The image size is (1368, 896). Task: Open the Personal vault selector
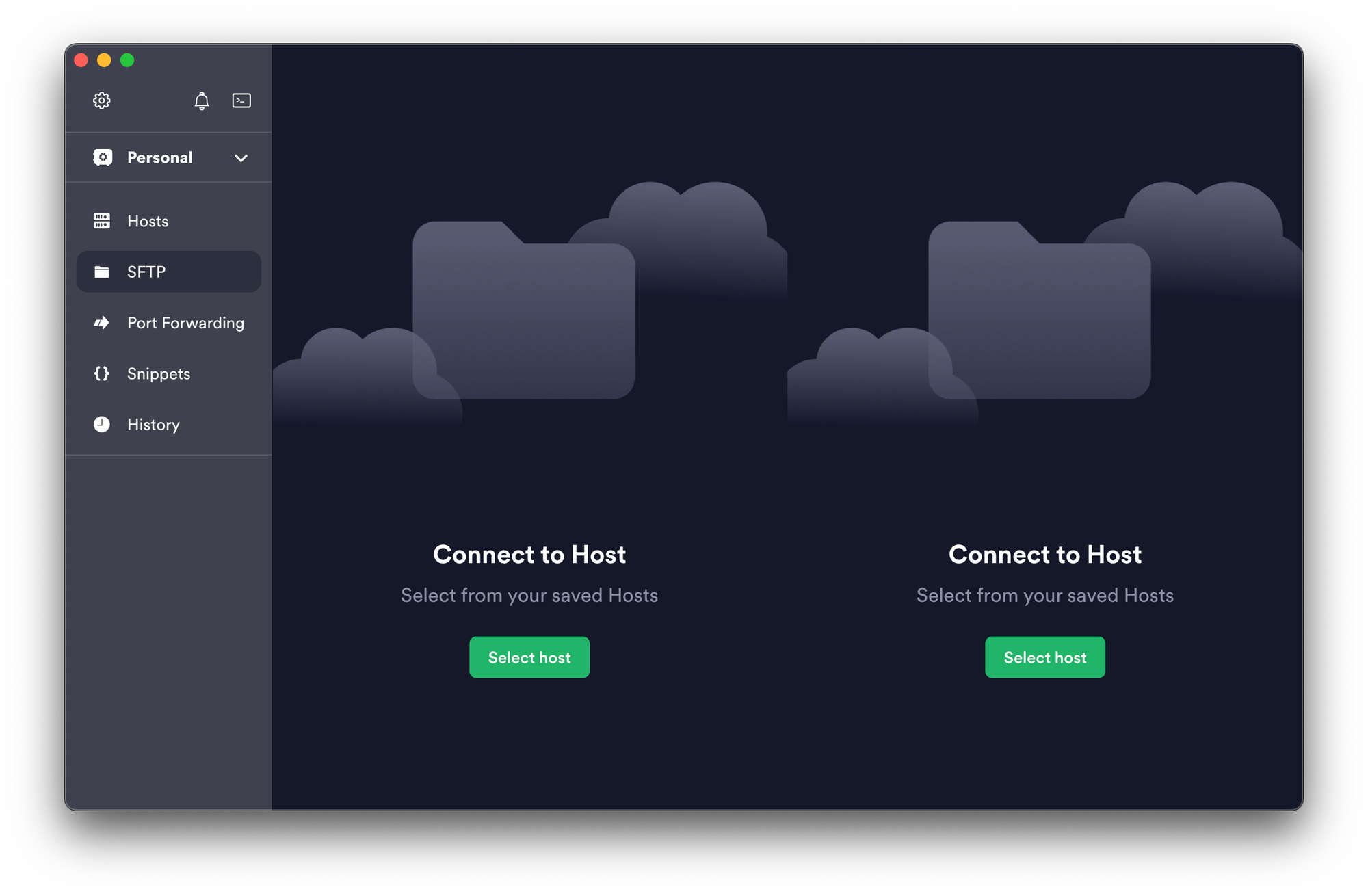[x=160, y=158]
